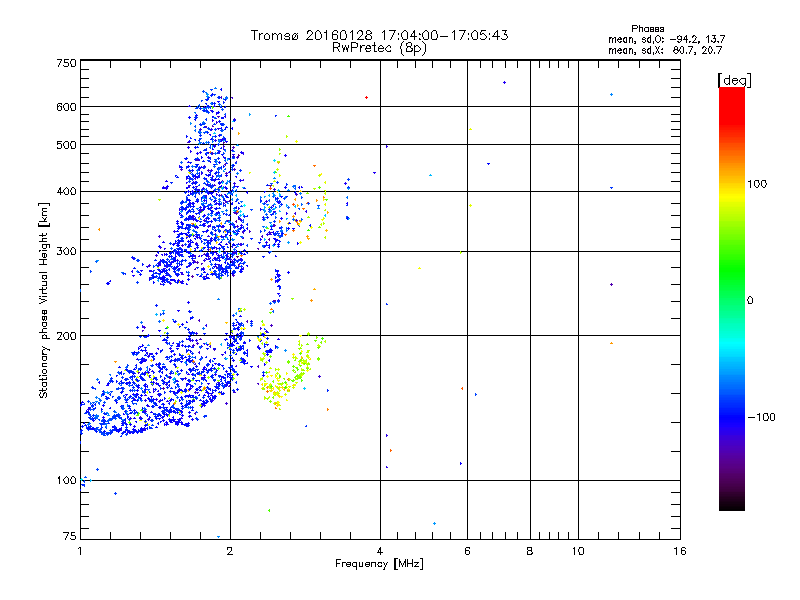This screenshot has width=800, height=600.
Task: Click the x-axis tick label '1'
Action: click(80, 551)
